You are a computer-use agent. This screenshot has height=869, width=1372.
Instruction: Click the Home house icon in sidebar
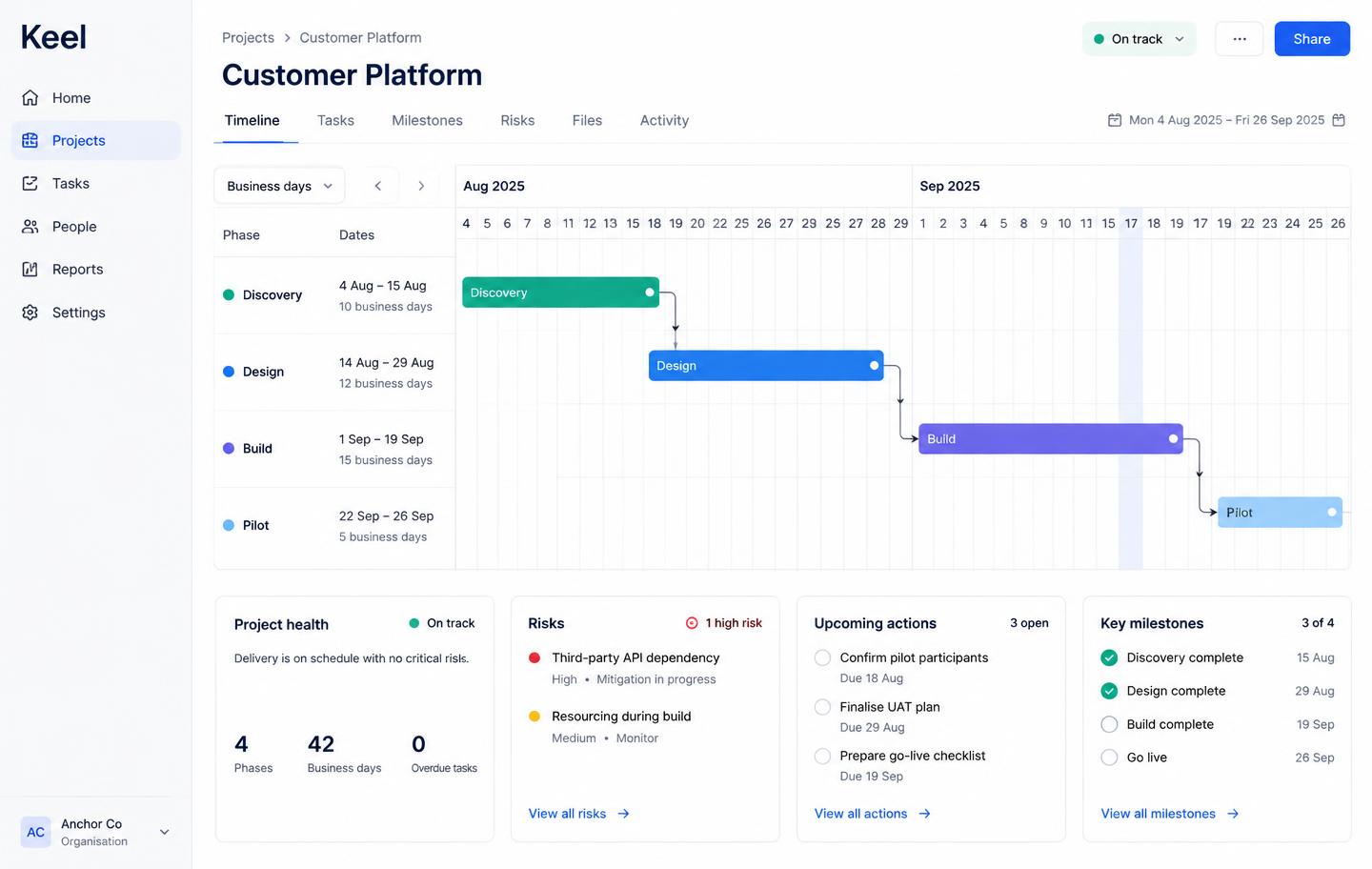click(x=30, y=97)
